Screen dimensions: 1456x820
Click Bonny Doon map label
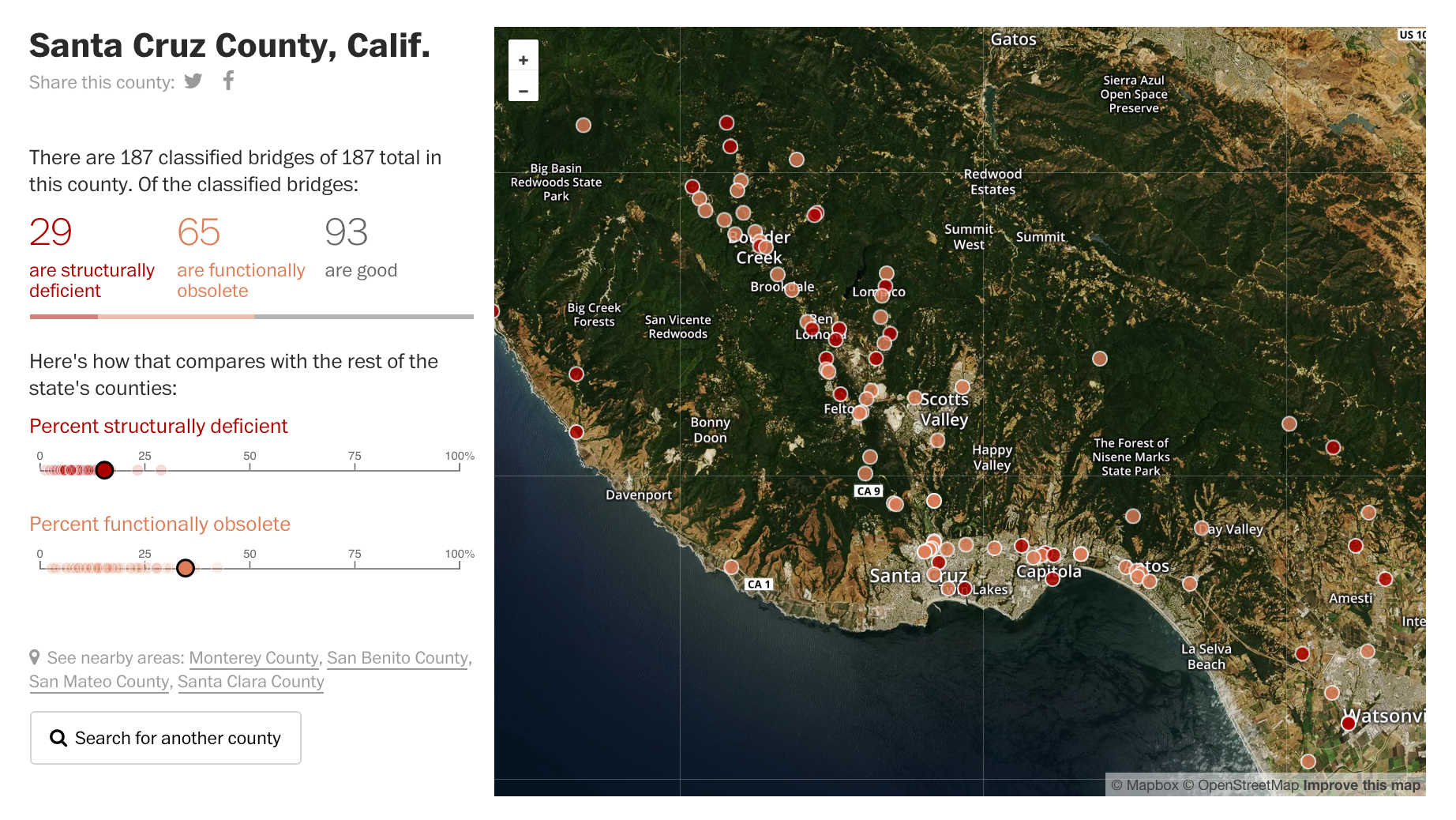tap(710, 430)
